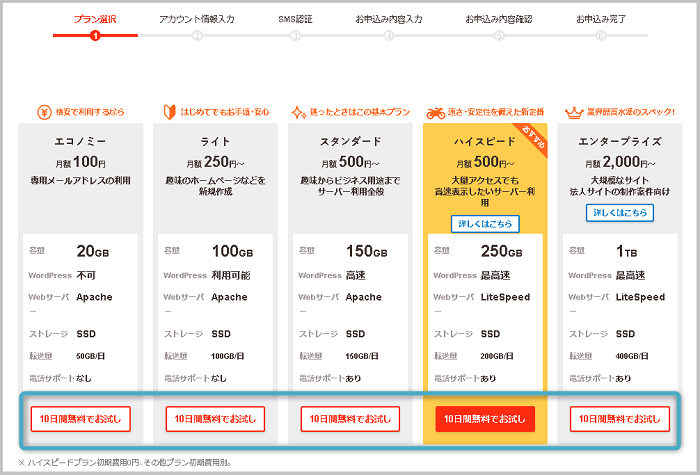The width and height of the screenshot is (700, 475).
Task: Select step 3 SMS認証 label
Action: (295, 19)
